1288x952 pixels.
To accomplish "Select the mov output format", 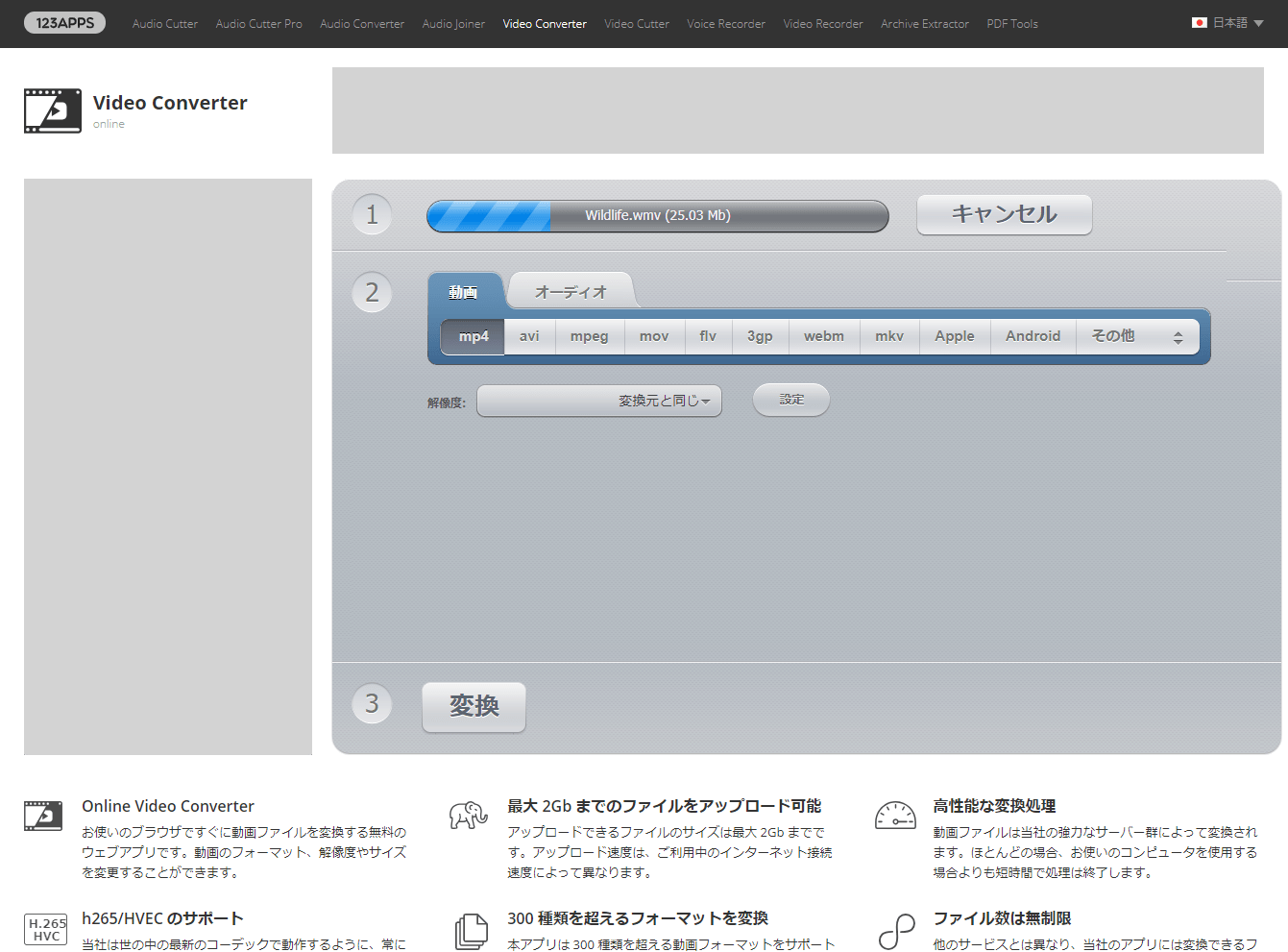I will click(x=654, y=336).
